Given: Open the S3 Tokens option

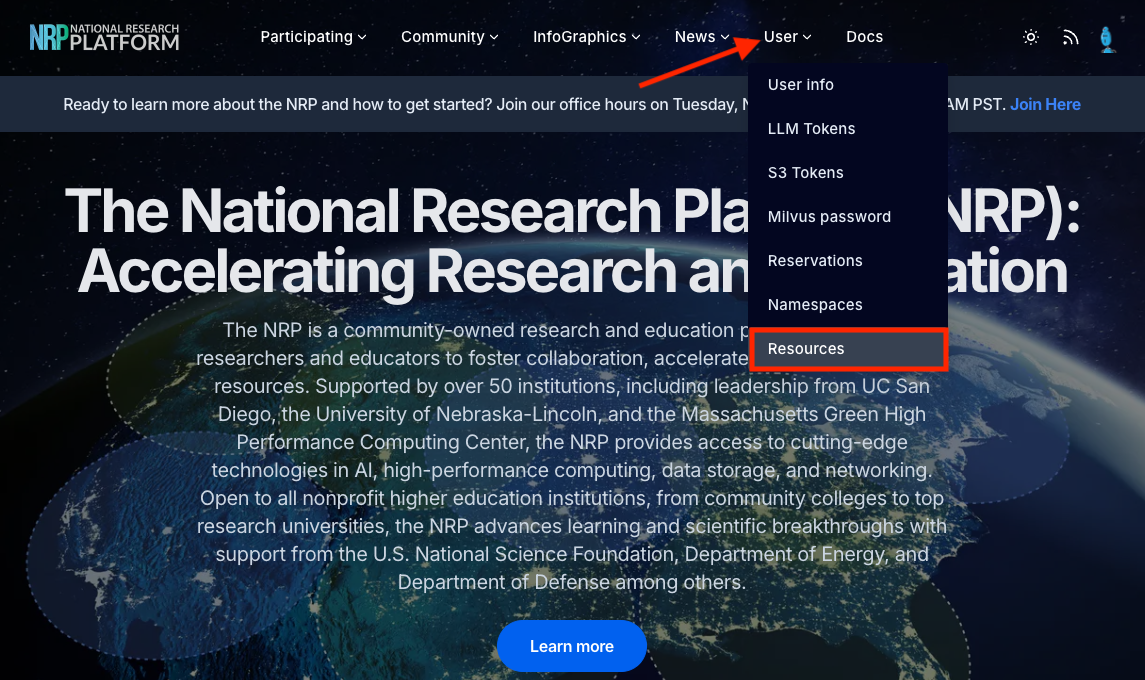Looking at the screenshot, I should tap(805, 173).
